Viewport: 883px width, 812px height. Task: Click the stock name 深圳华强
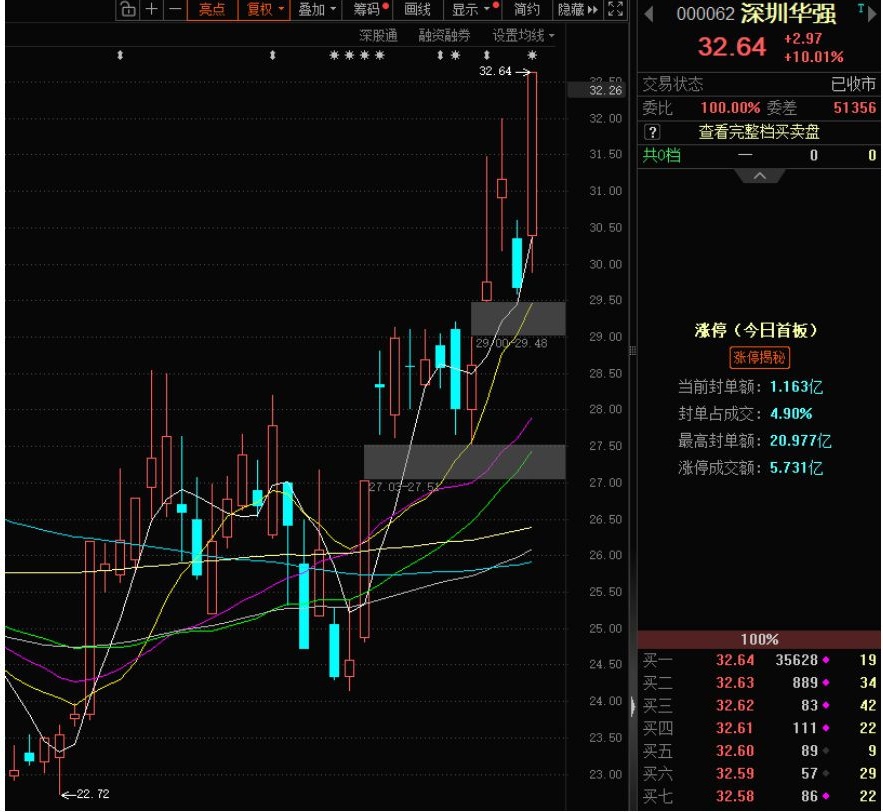click(x=788, y=14)
